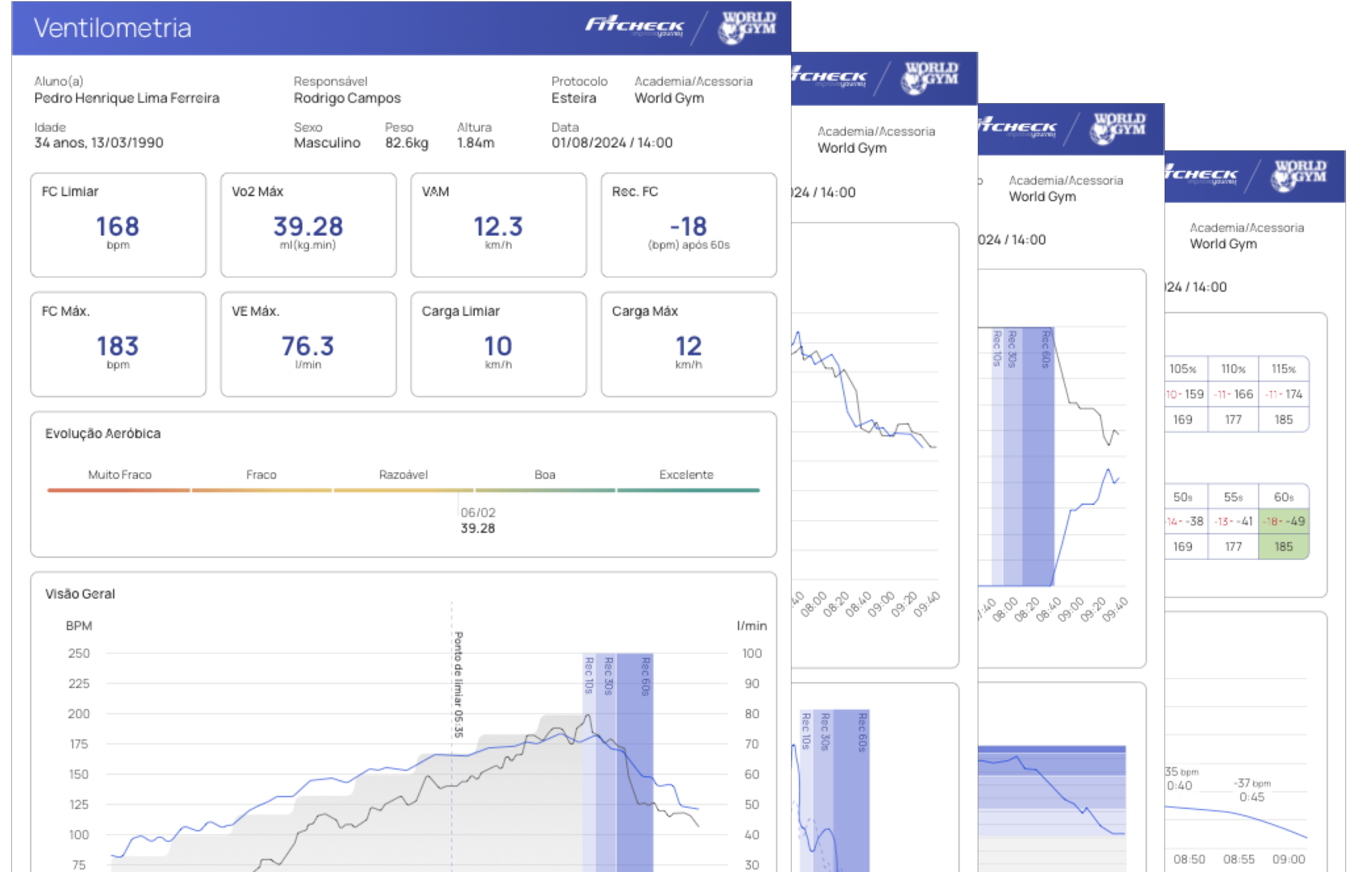Screen dimensions: 1372x872
Task: Open the Vo2 Máx 39.28 card
Action: point(308,225)
